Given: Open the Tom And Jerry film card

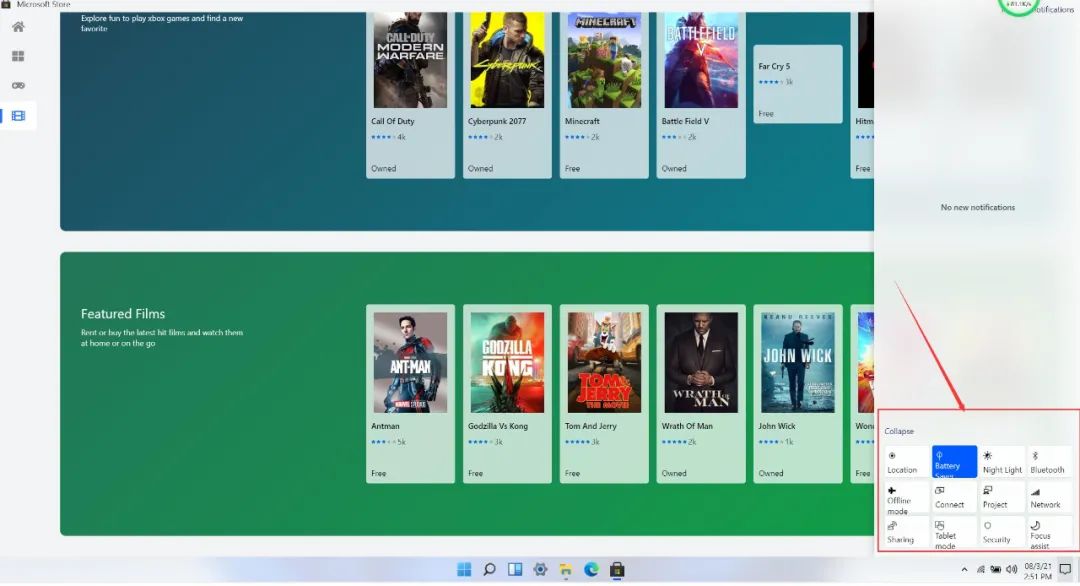Looking at the screenshot, I should point(604,394).
